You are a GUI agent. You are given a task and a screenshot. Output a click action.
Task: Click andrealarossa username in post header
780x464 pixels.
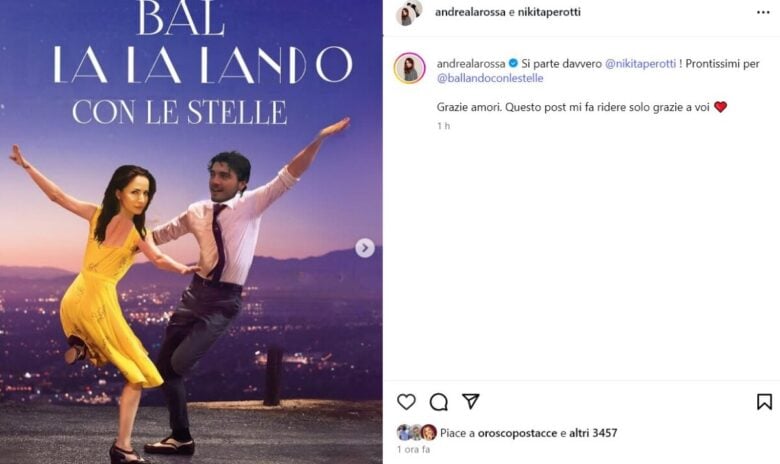(x=470, y=12)
